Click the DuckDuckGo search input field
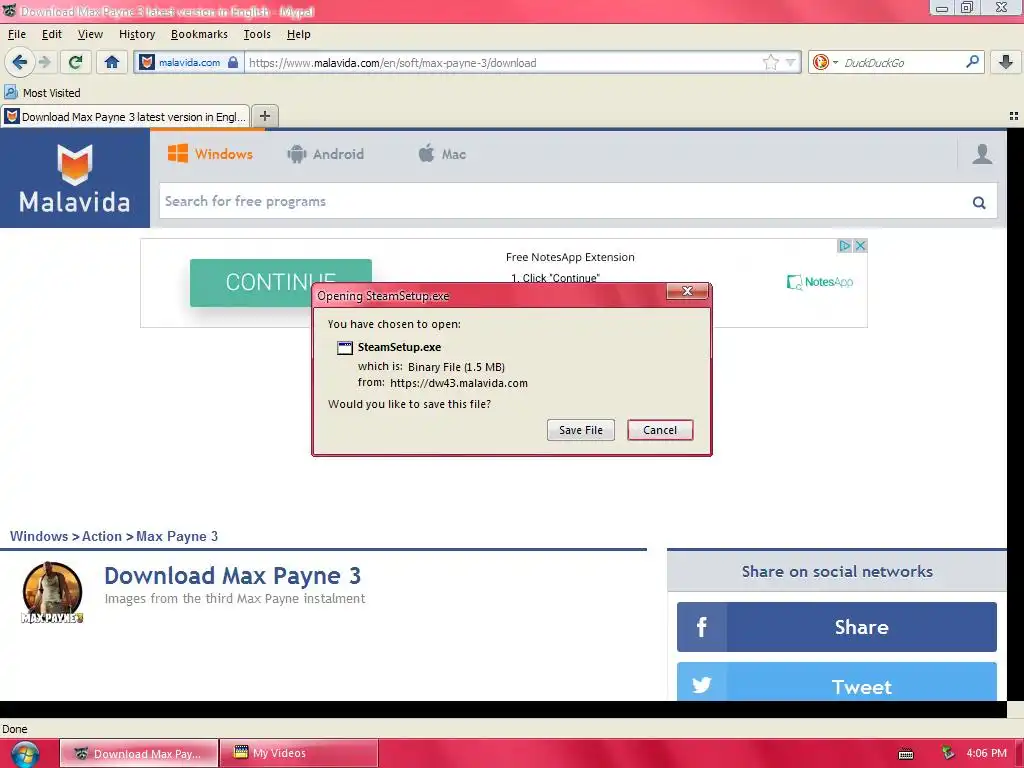This screenshot has height=768, width=1024. click(x=901, y=63)
